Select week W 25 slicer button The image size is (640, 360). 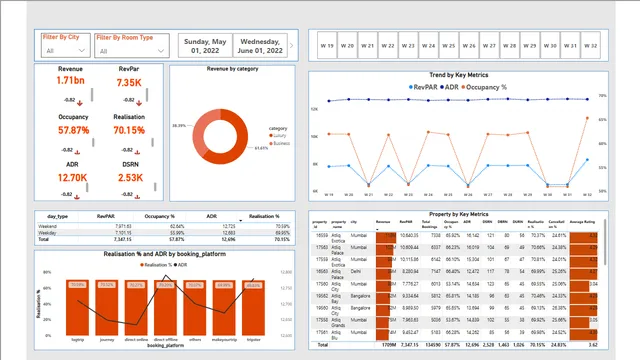click(449, 45)
